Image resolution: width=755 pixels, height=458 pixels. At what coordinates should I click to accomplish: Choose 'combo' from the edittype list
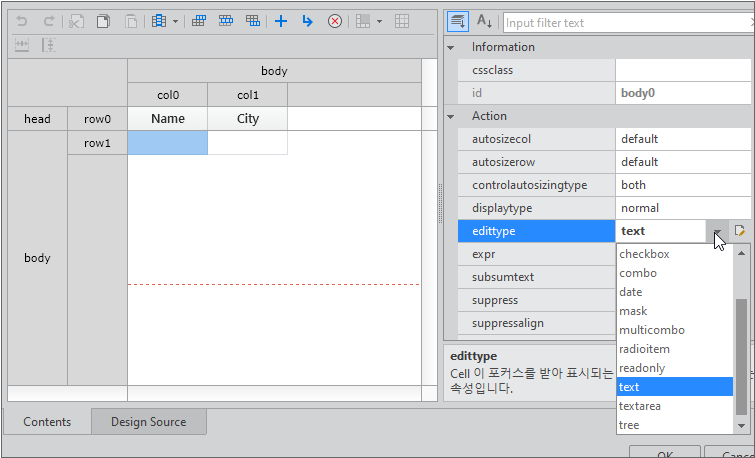point(638,273)
